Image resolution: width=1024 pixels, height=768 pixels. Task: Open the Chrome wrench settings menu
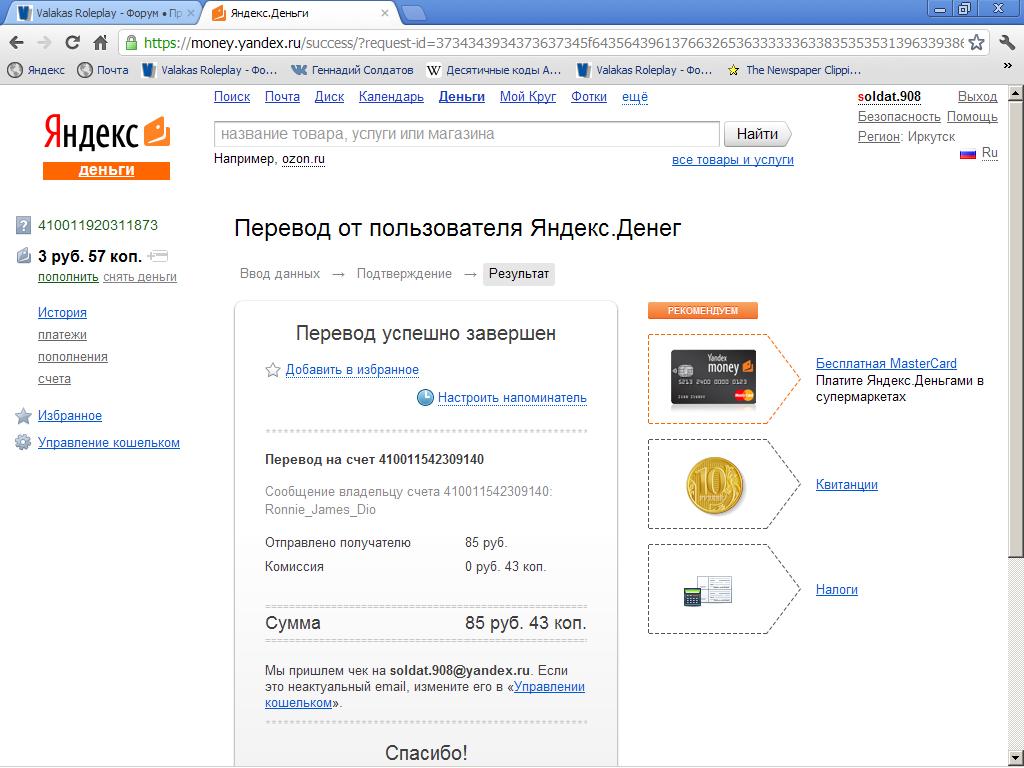(x=1006, y=43)
